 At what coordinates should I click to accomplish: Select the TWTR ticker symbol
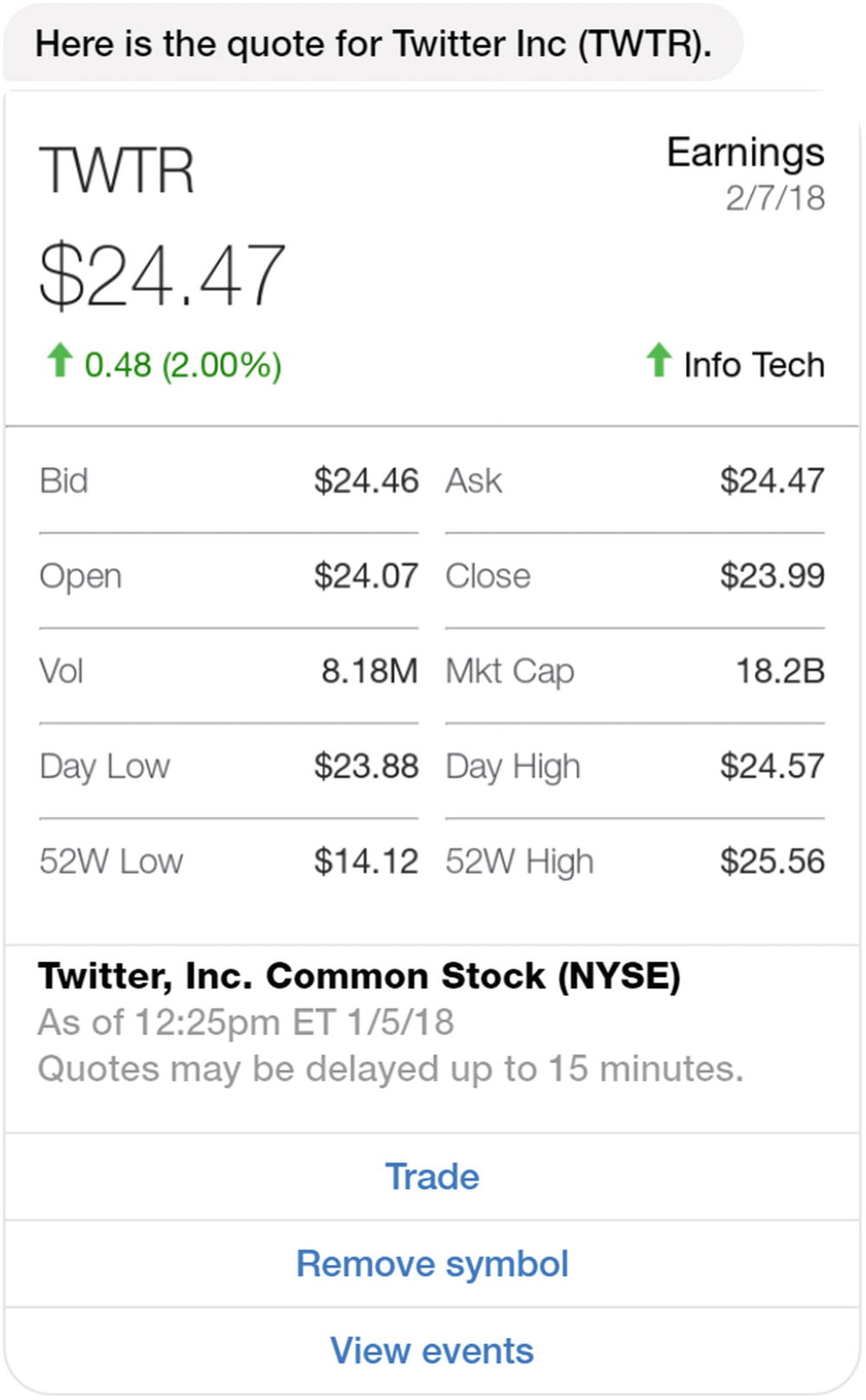point(117,171)
